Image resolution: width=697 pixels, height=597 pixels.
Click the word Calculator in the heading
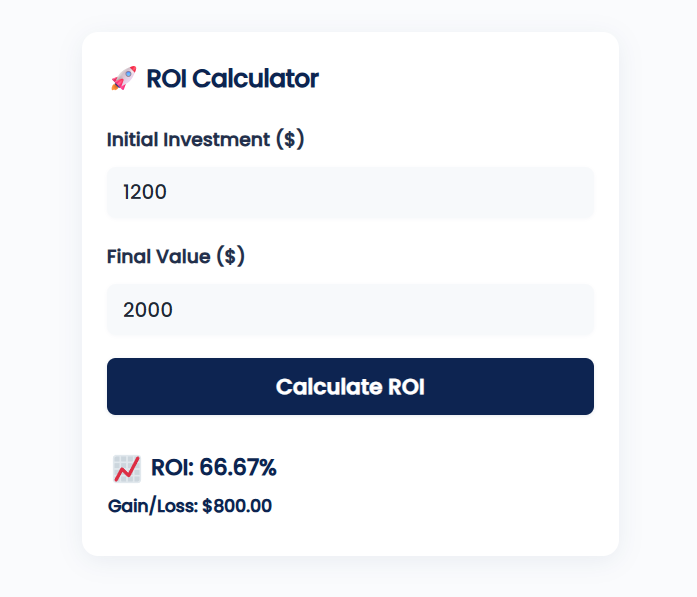click(255, 79)
